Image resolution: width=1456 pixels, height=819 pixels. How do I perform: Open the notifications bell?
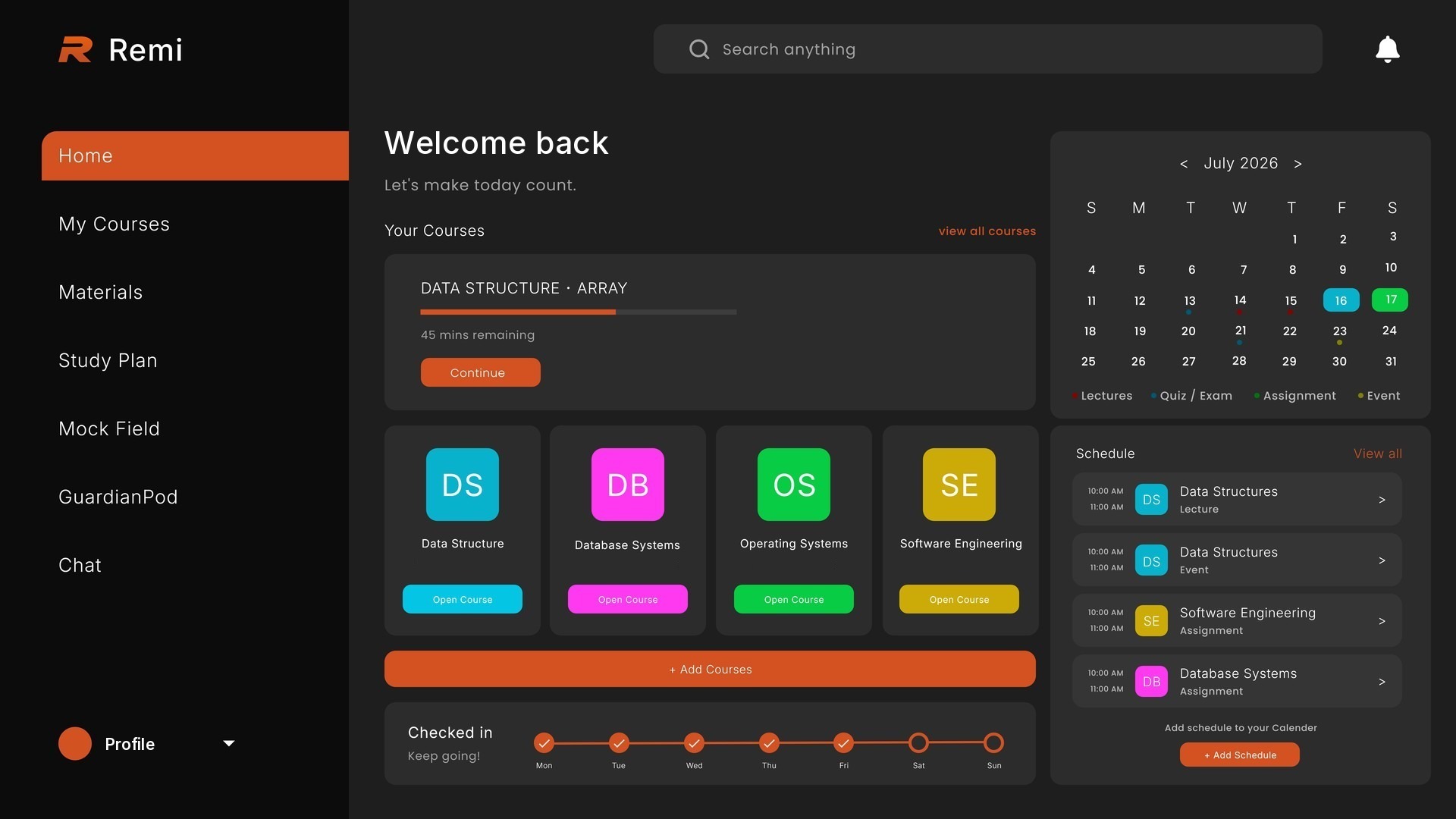[x=1387, y=49]
